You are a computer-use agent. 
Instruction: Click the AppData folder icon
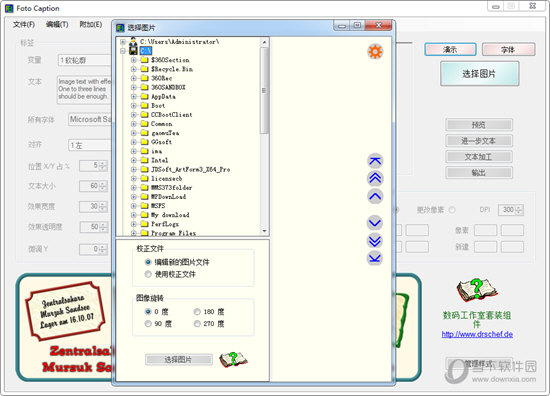click(145, 96)
